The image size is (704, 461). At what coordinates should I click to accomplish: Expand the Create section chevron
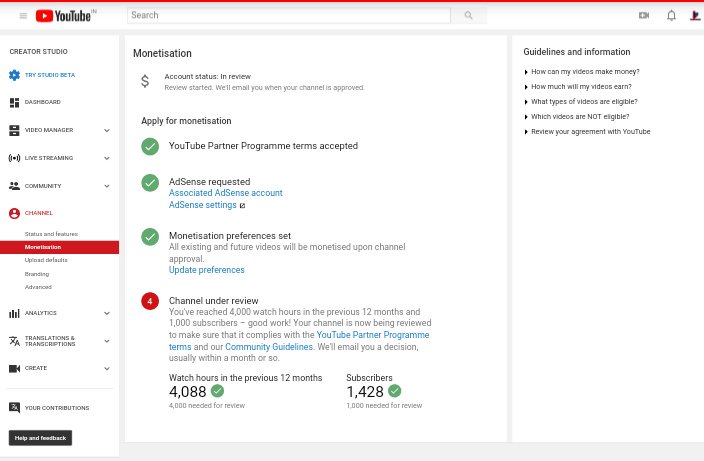tap(107, 369)
